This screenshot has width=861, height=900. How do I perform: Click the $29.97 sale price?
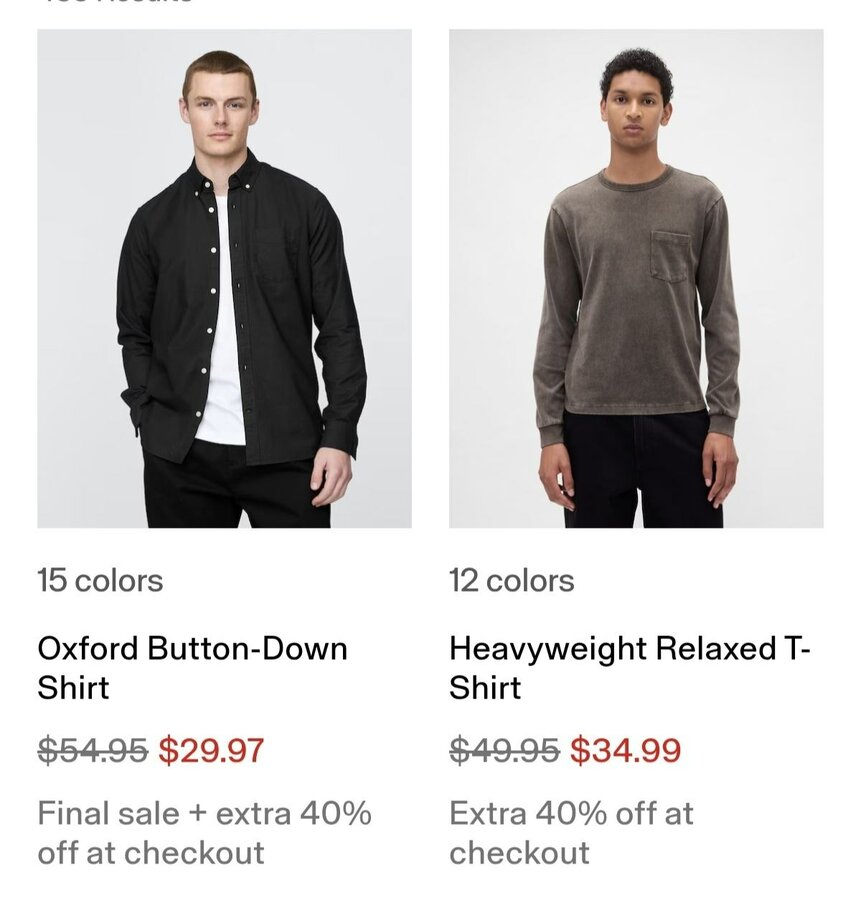point(211,750)
